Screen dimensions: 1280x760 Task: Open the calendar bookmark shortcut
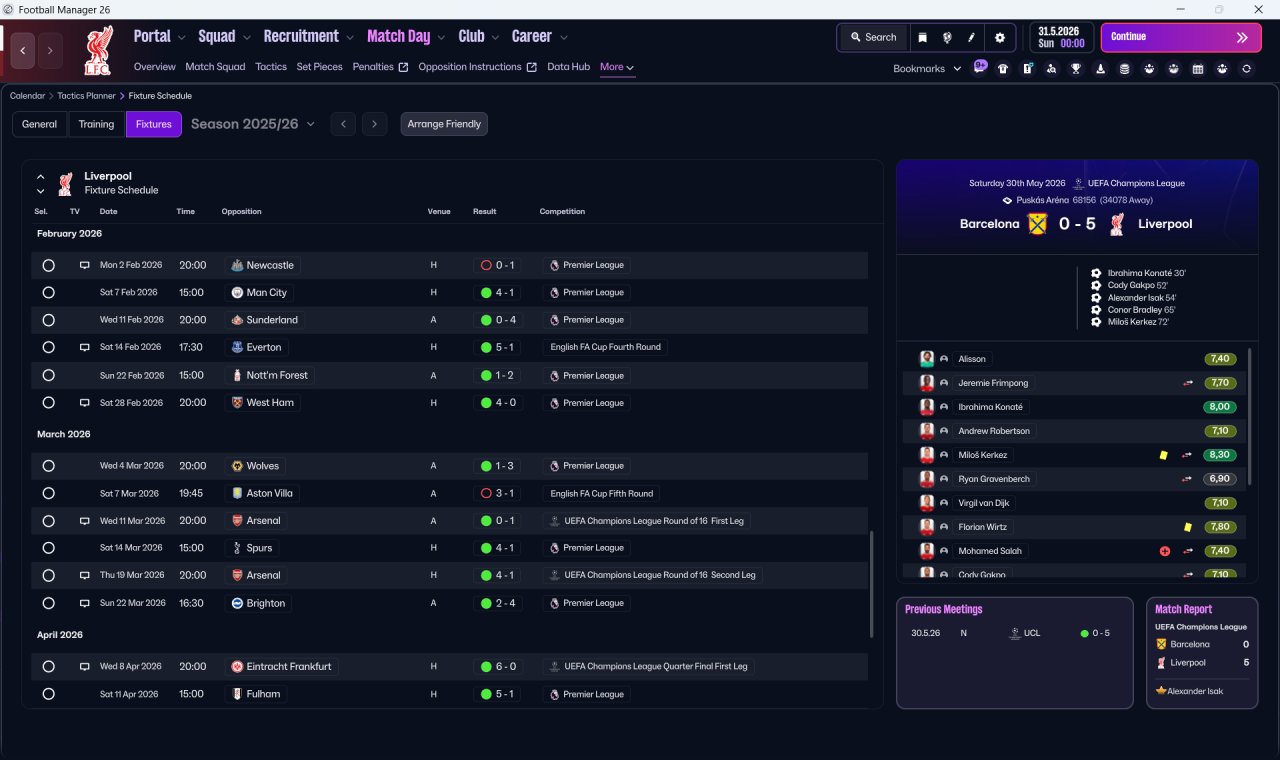1198,69
